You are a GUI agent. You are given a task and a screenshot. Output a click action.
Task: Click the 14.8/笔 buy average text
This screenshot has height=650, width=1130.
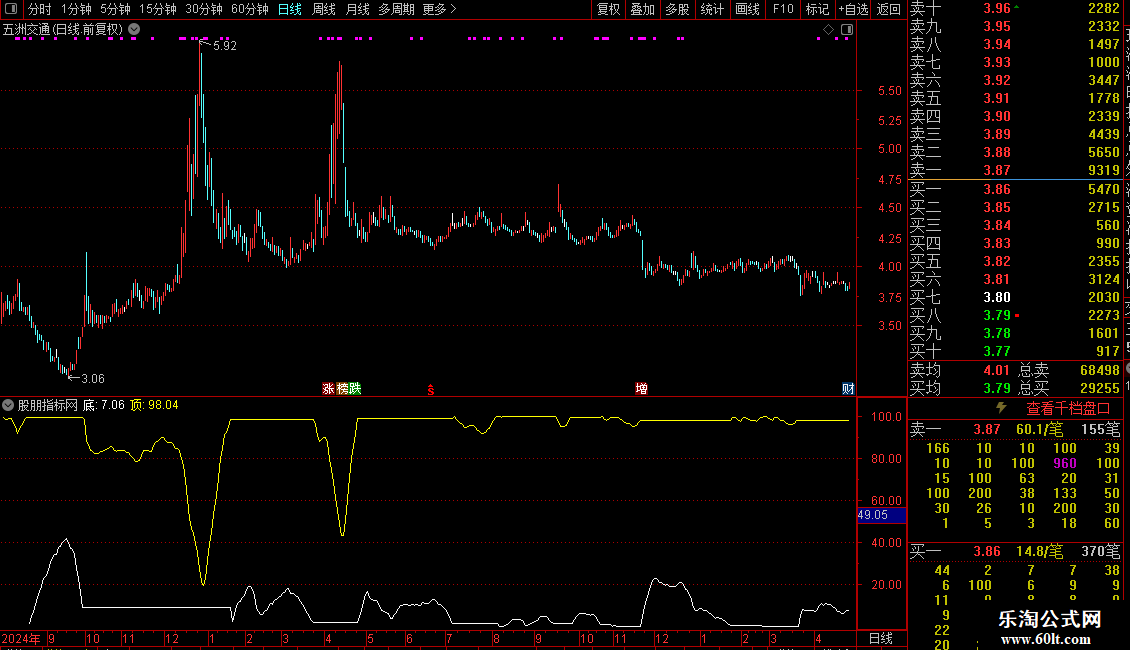1039,551
